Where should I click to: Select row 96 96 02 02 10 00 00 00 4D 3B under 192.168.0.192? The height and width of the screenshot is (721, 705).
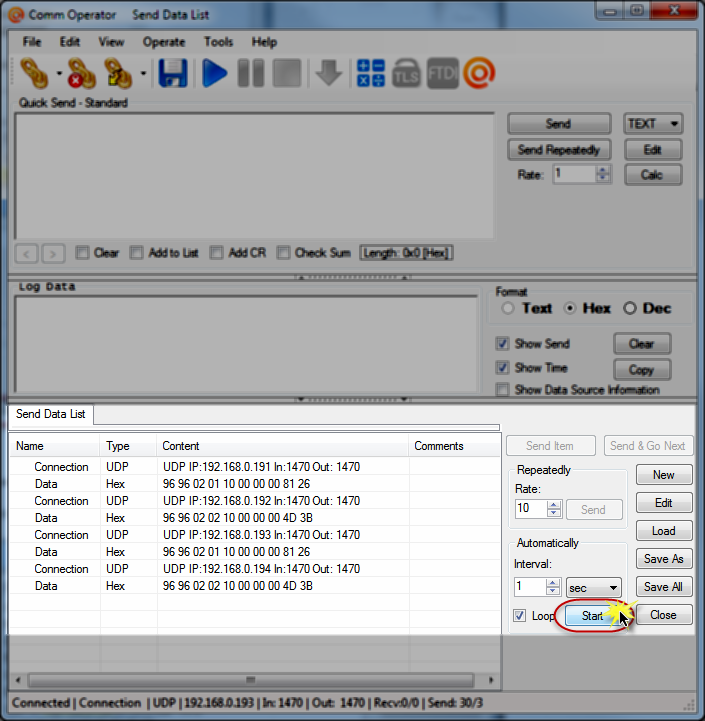[x=255, y=518]
